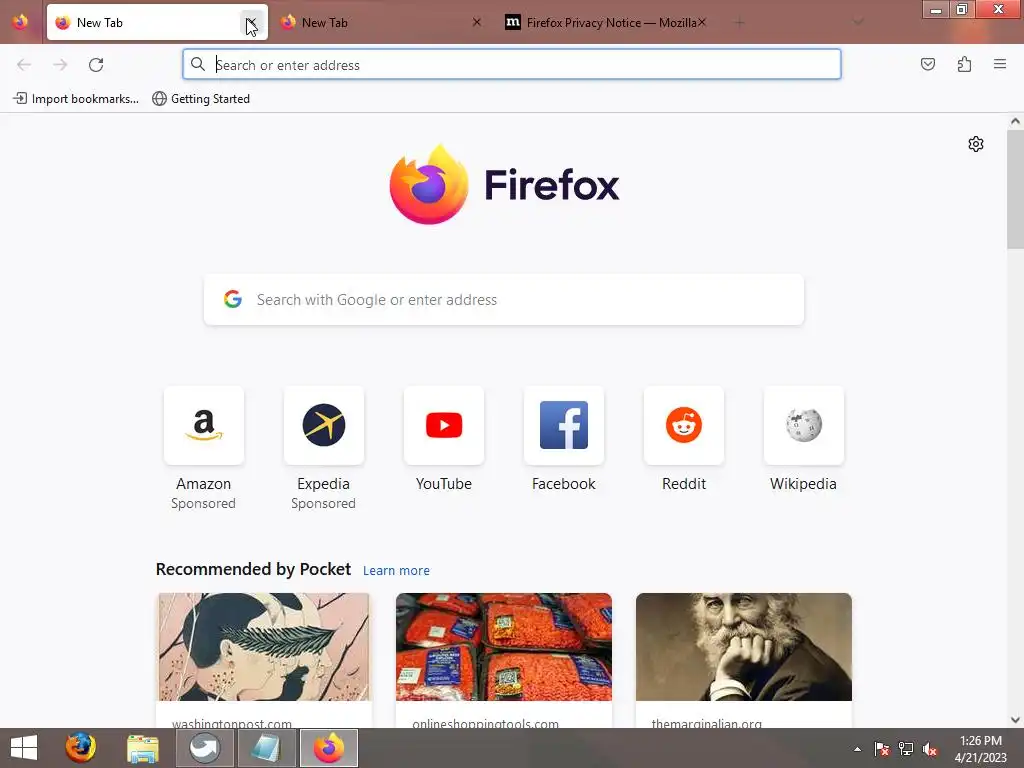
Task: Show hidden tray icons arrow
Action: tap(857, 749)
